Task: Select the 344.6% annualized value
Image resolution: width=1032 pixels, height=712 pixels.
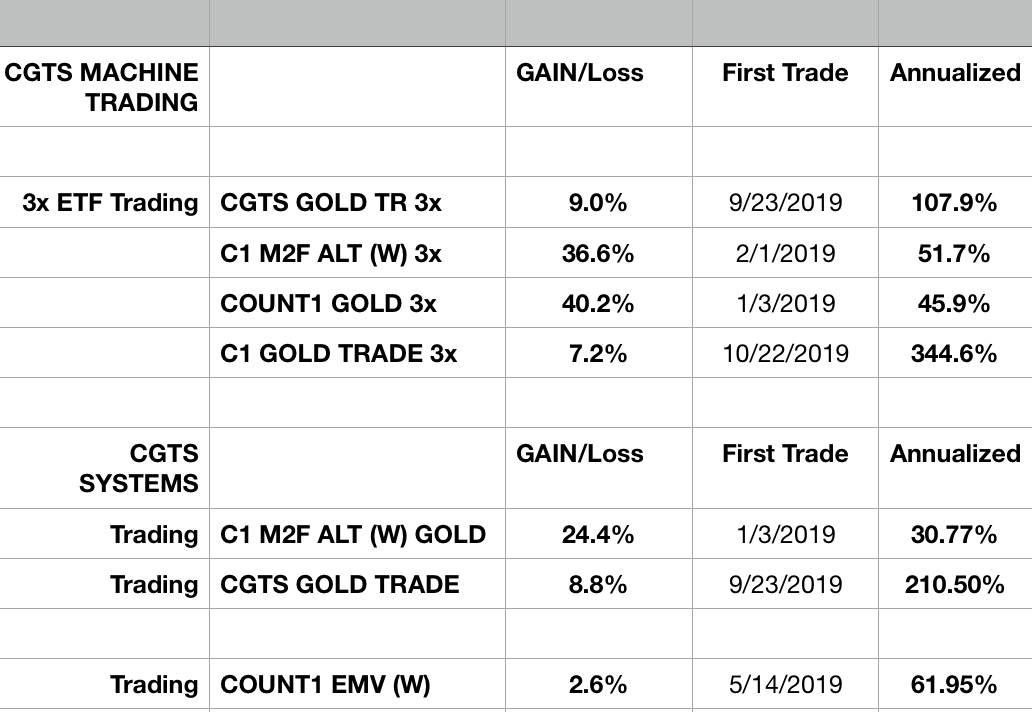Action: pos(955,353)
